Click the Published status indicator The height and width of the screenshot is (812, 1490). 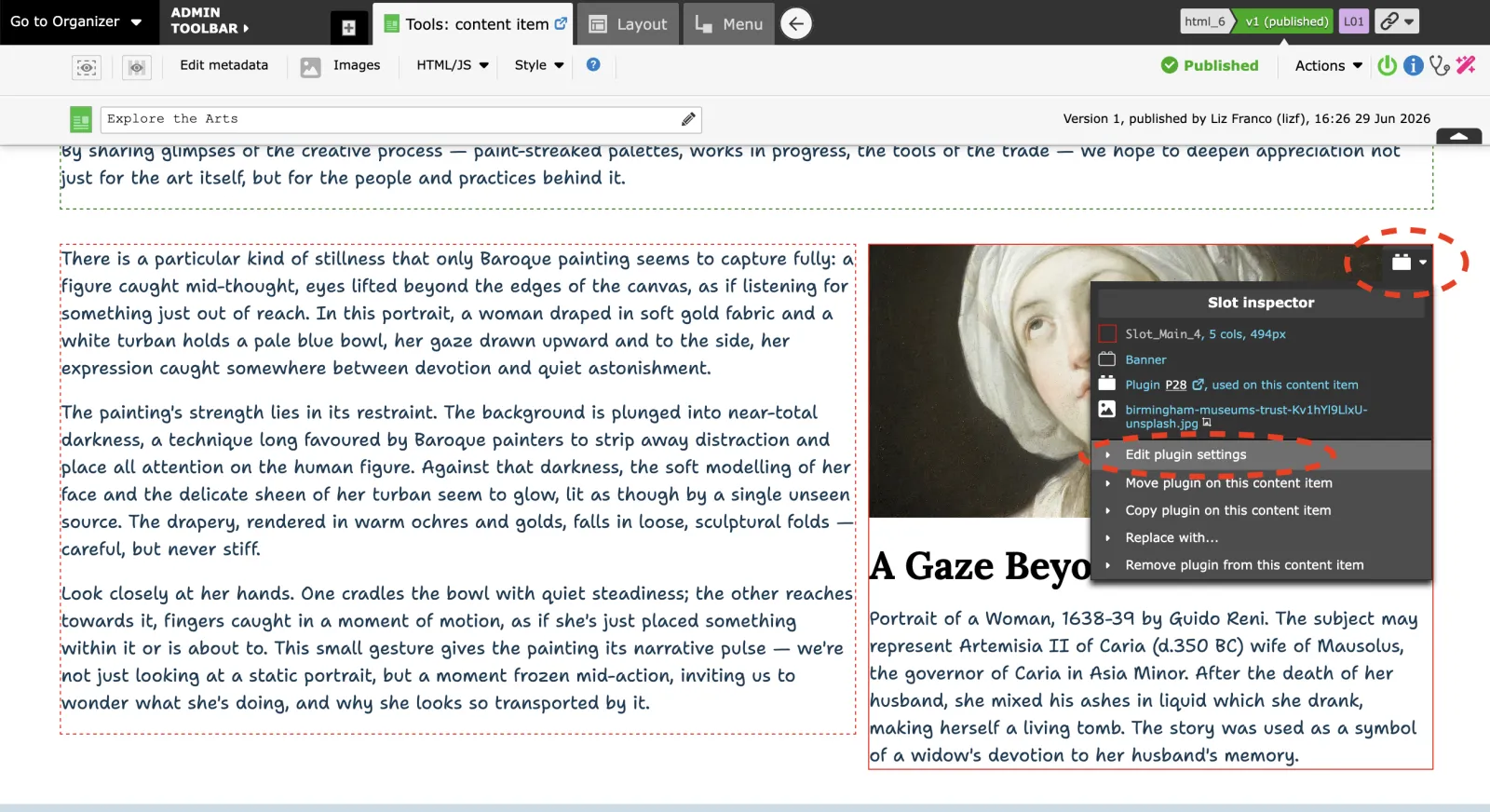click(1210, 65)
